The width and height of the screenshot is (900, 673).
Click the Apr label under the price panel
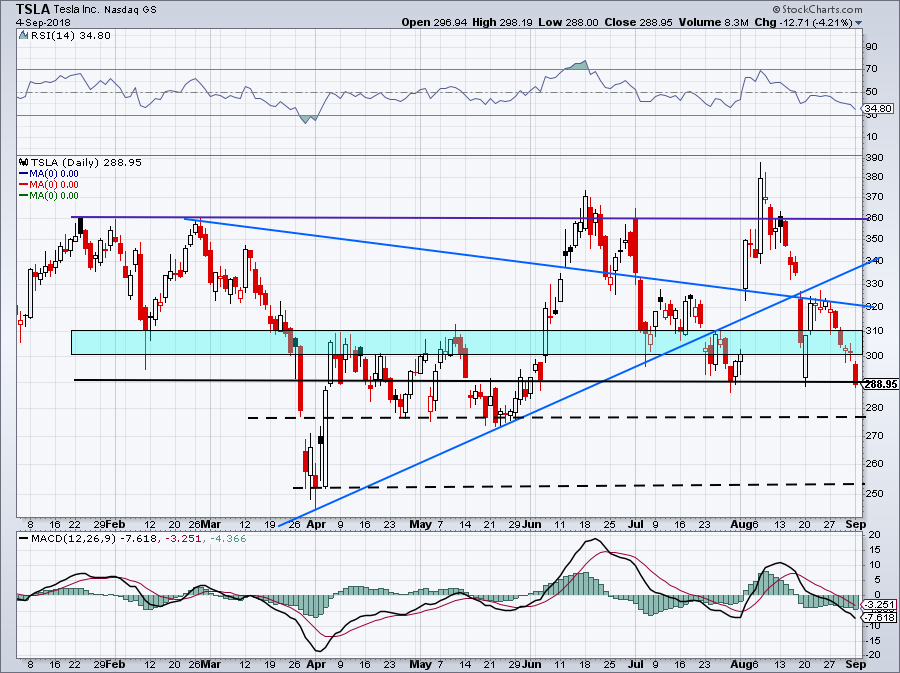pos(316,524)
